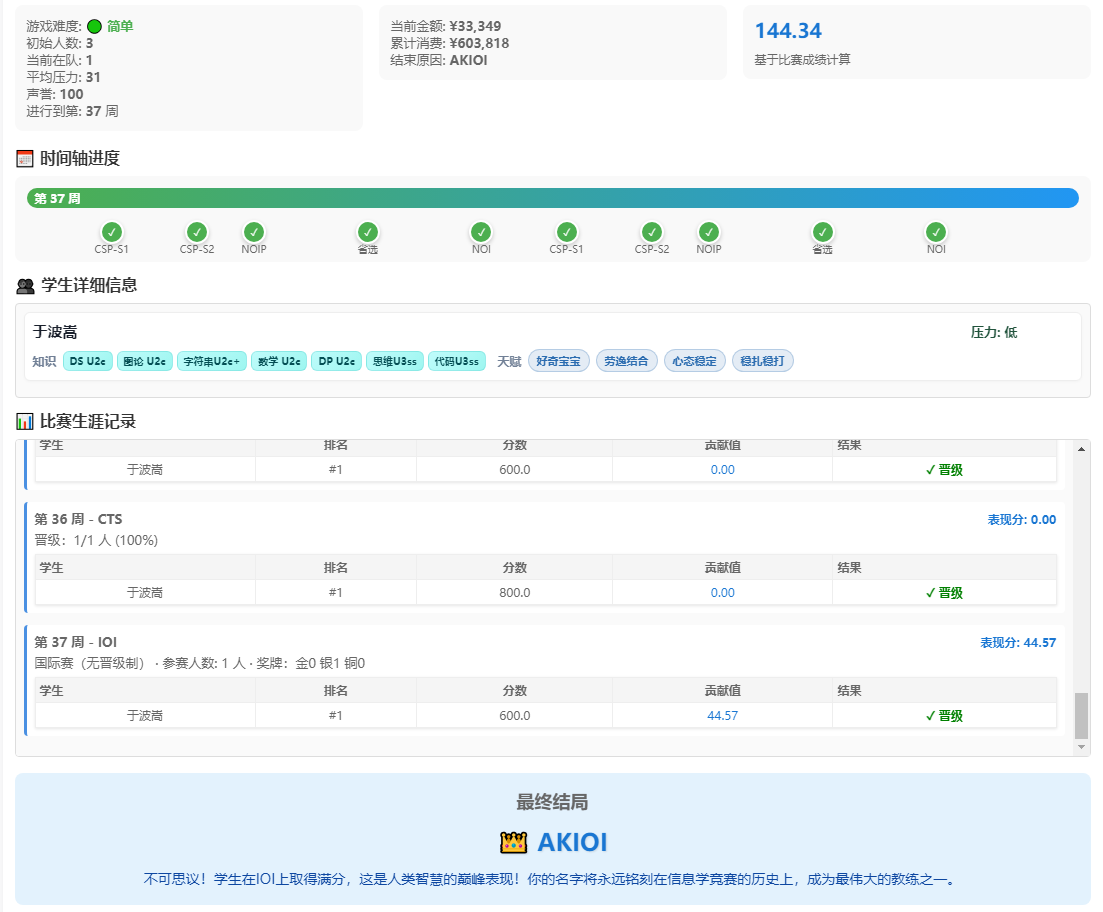Click the first 省选 checkmark on timeline
The image size is (1103, 912).
(368, 232)
